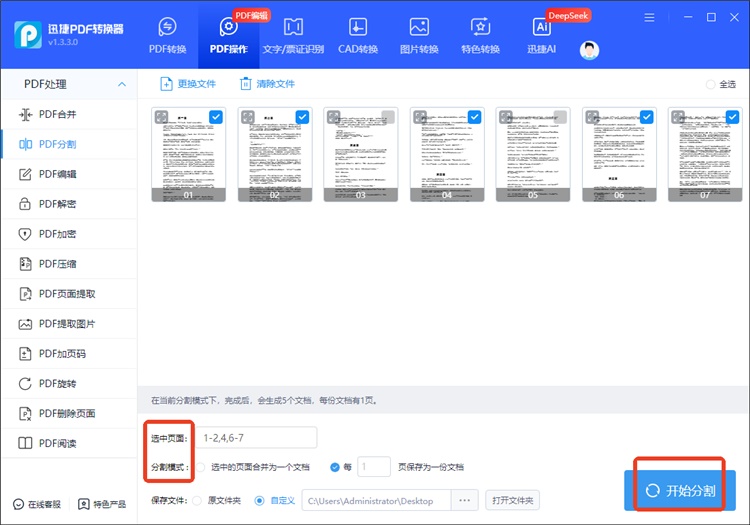Click 开始分割 button

click(x=680, y=491)
